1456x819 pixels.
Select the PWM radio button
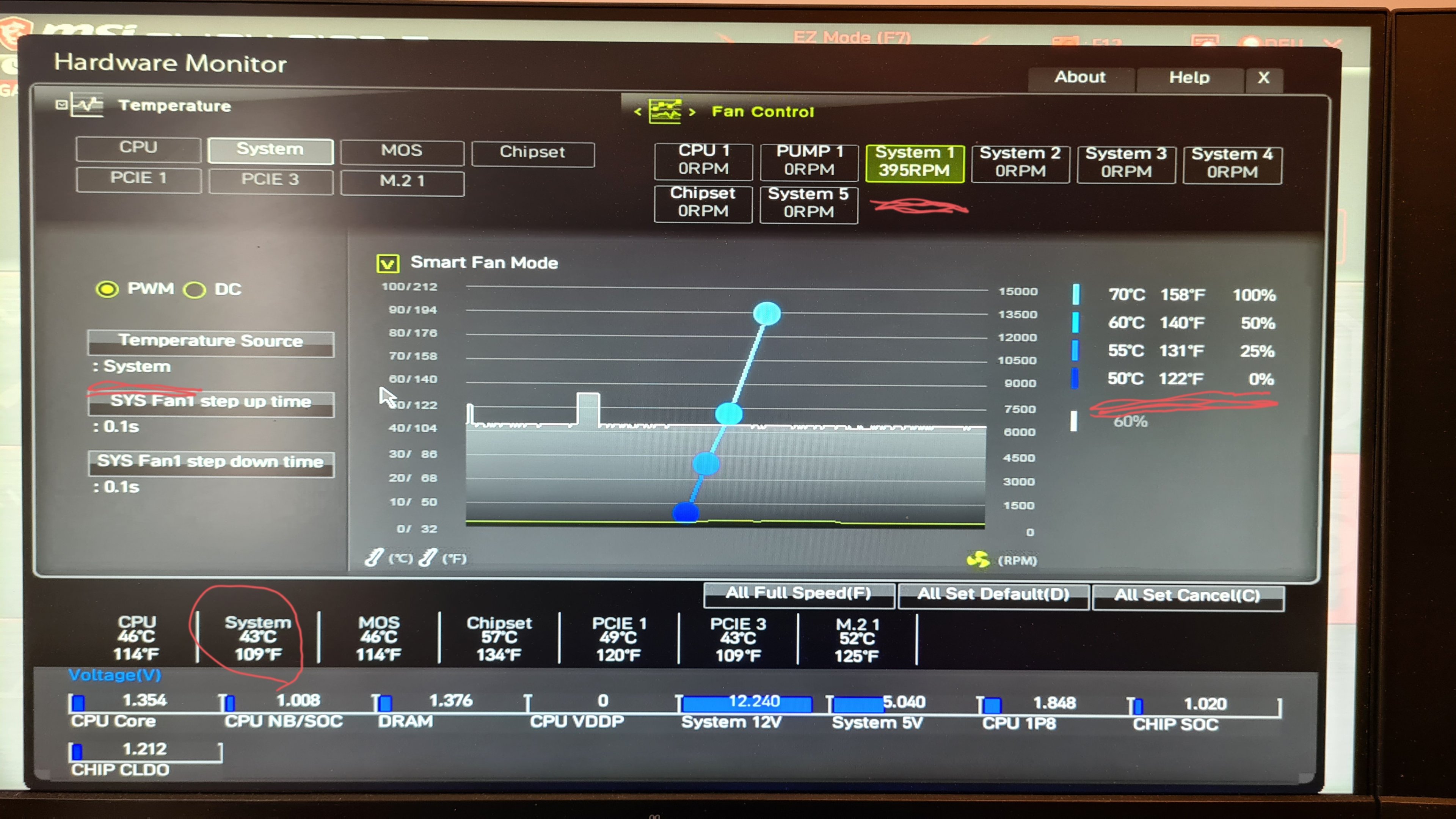107,289
